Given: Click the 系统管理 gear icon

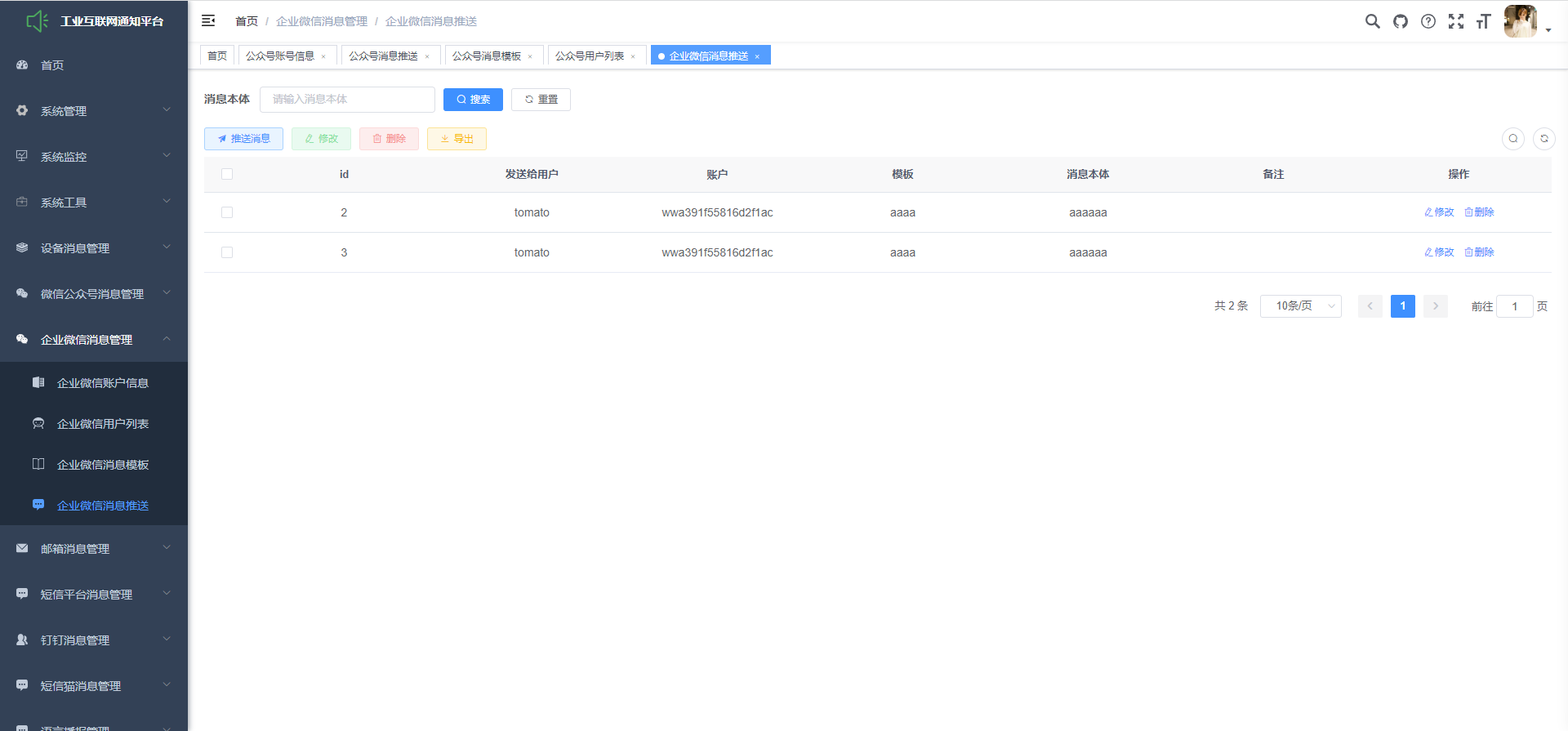Looking at the screenshot, I should [x=22, y=110].
